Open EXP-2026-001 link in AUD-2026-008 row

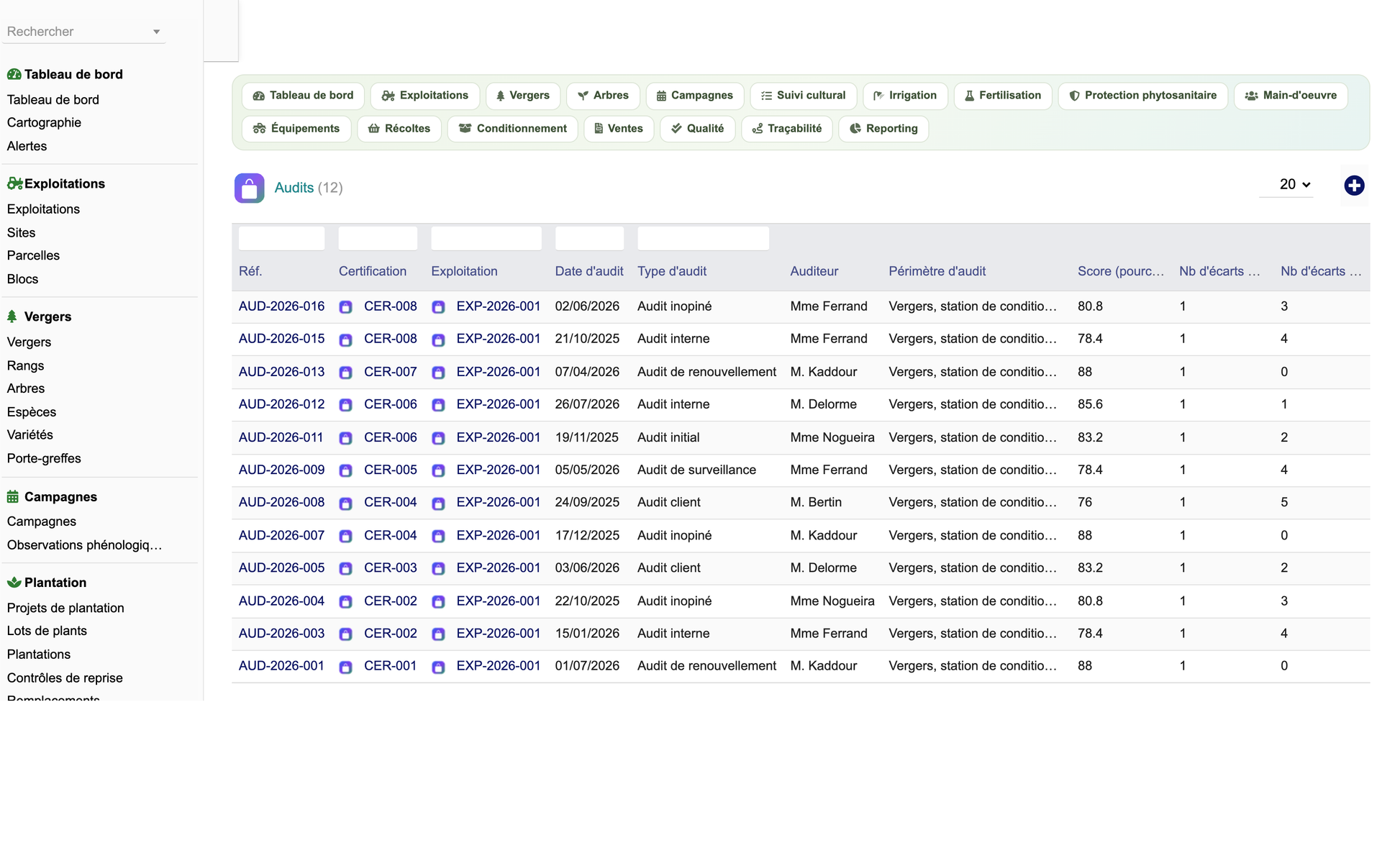click(x=498, y=502)
